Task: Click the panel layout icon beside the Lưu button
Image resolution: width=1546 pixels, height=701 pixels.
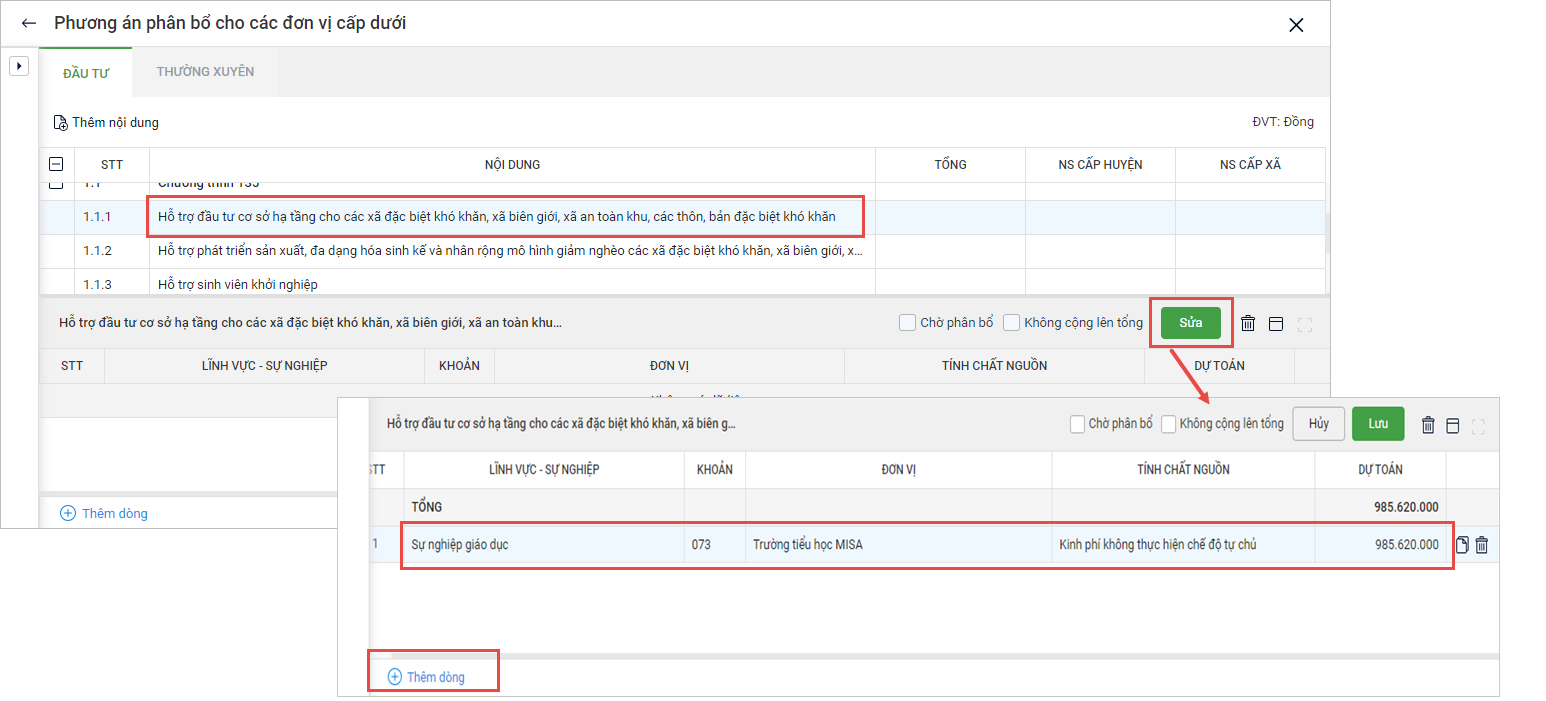Action: pyautogui.click(x=1453, y=425)
